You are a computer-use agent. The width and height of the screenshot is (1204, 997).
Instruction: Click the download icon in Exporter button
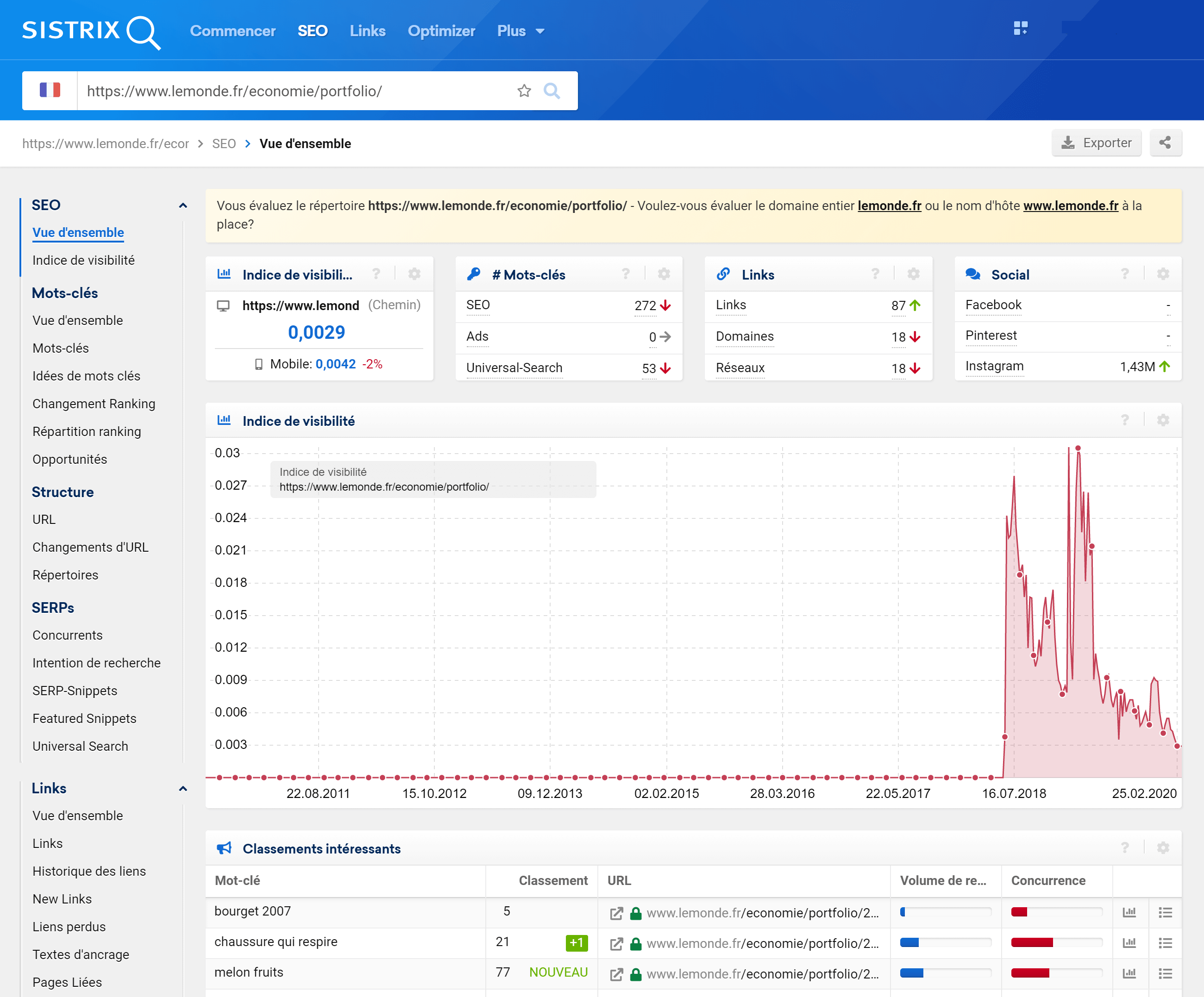pyautogui.click(x=1067, y=143)
